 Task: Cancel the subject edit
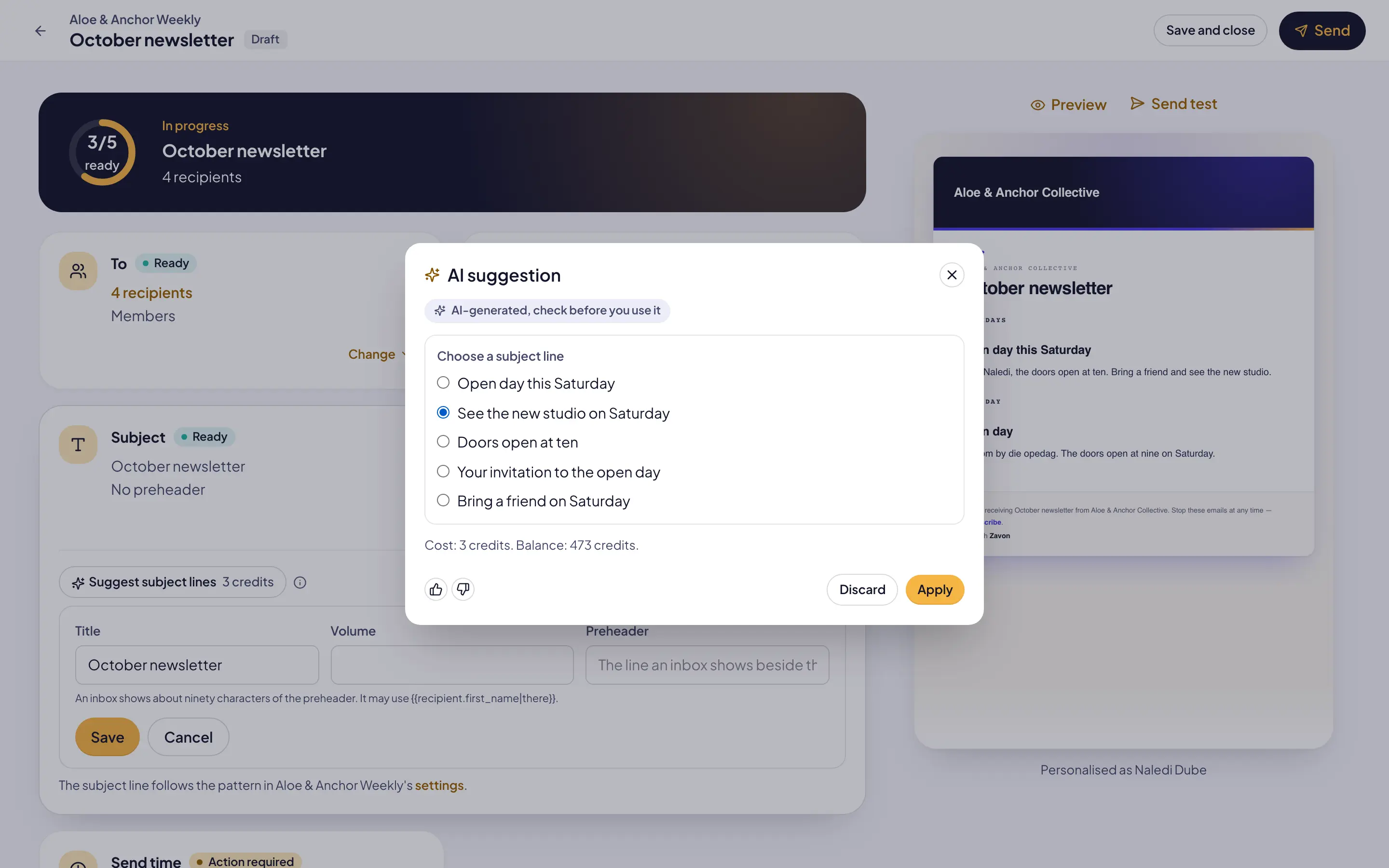pos(188,737)
